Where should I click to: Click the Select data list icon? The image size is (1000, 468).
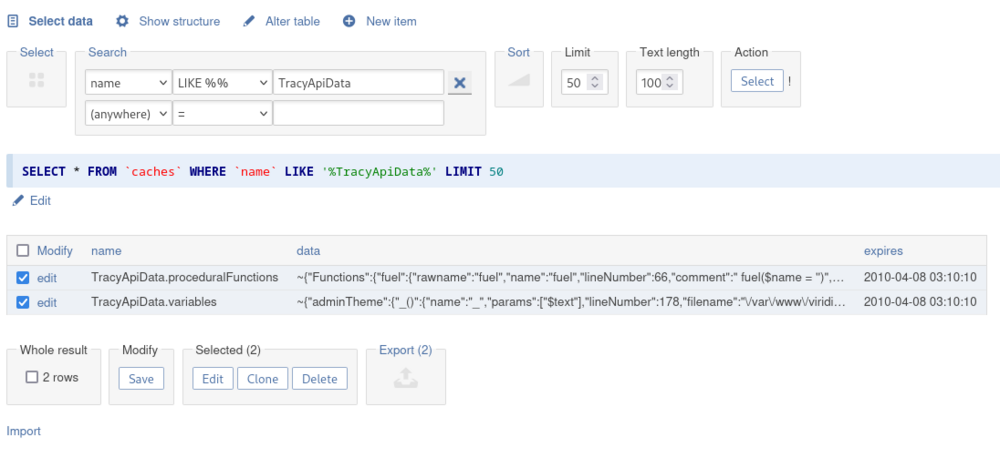click(x=13, y=21)
